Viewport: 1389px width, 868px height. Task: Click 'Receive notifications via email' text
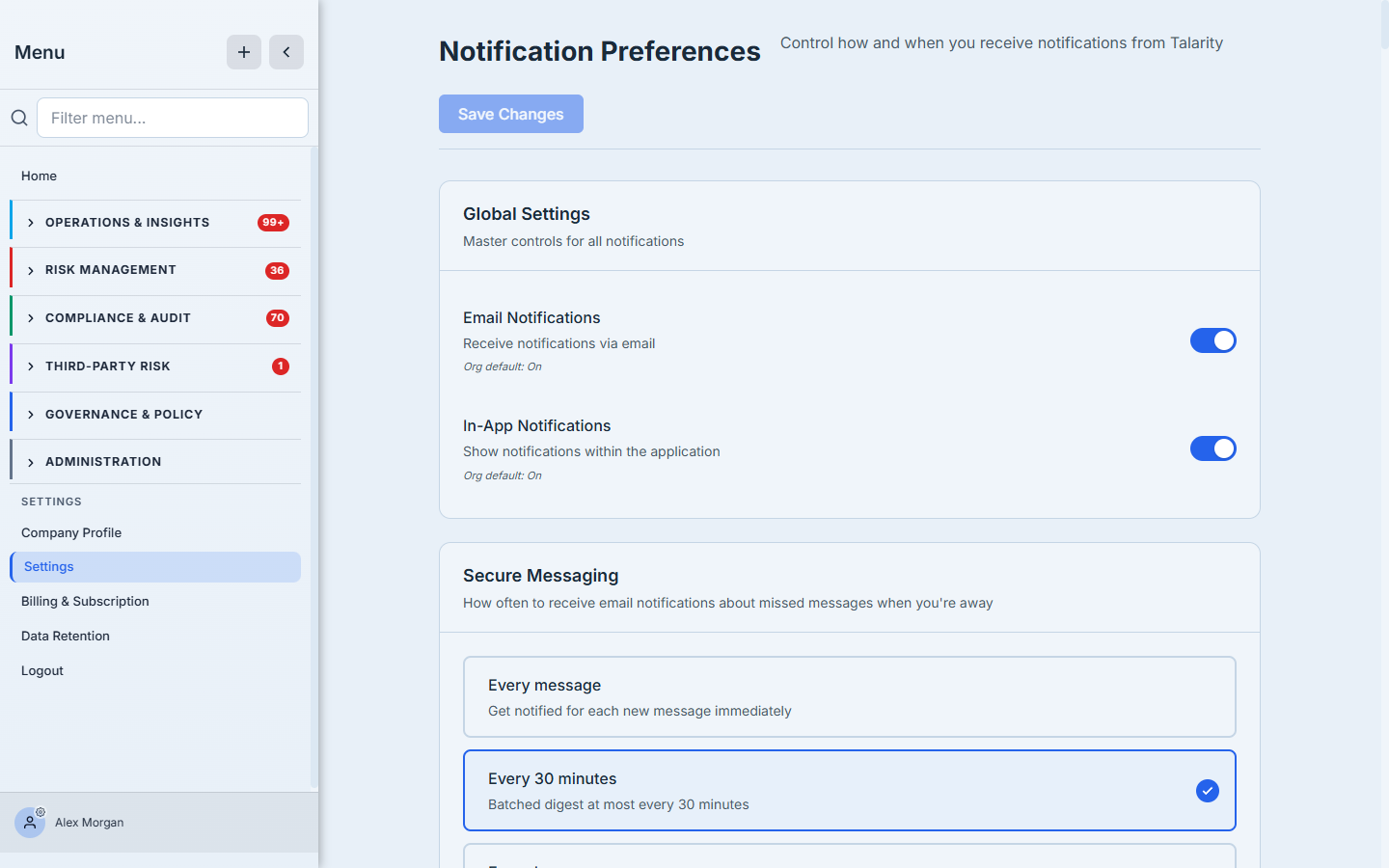point(559,343)
